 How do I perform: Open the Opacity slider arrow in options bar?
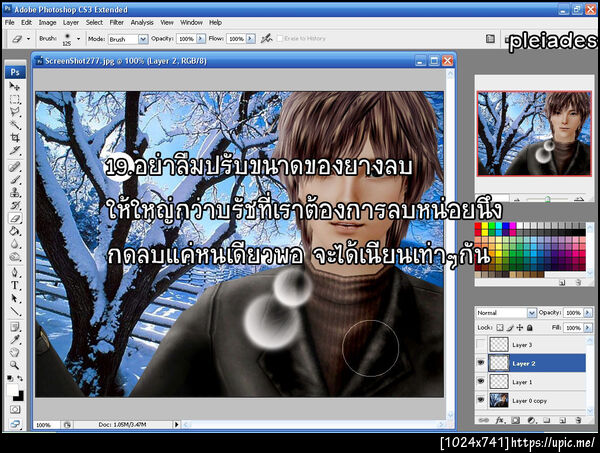click(201, 39)
